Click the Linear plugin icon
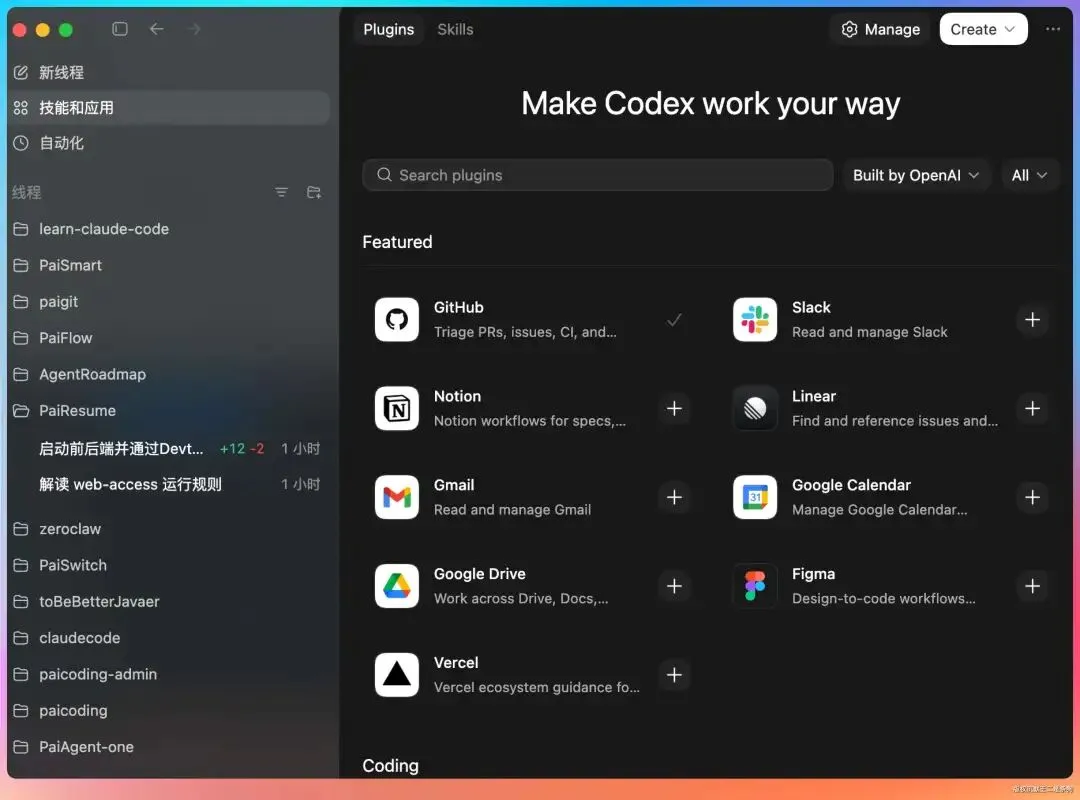The width and height of the screenshot is (1080, 800). pos(755,409)
